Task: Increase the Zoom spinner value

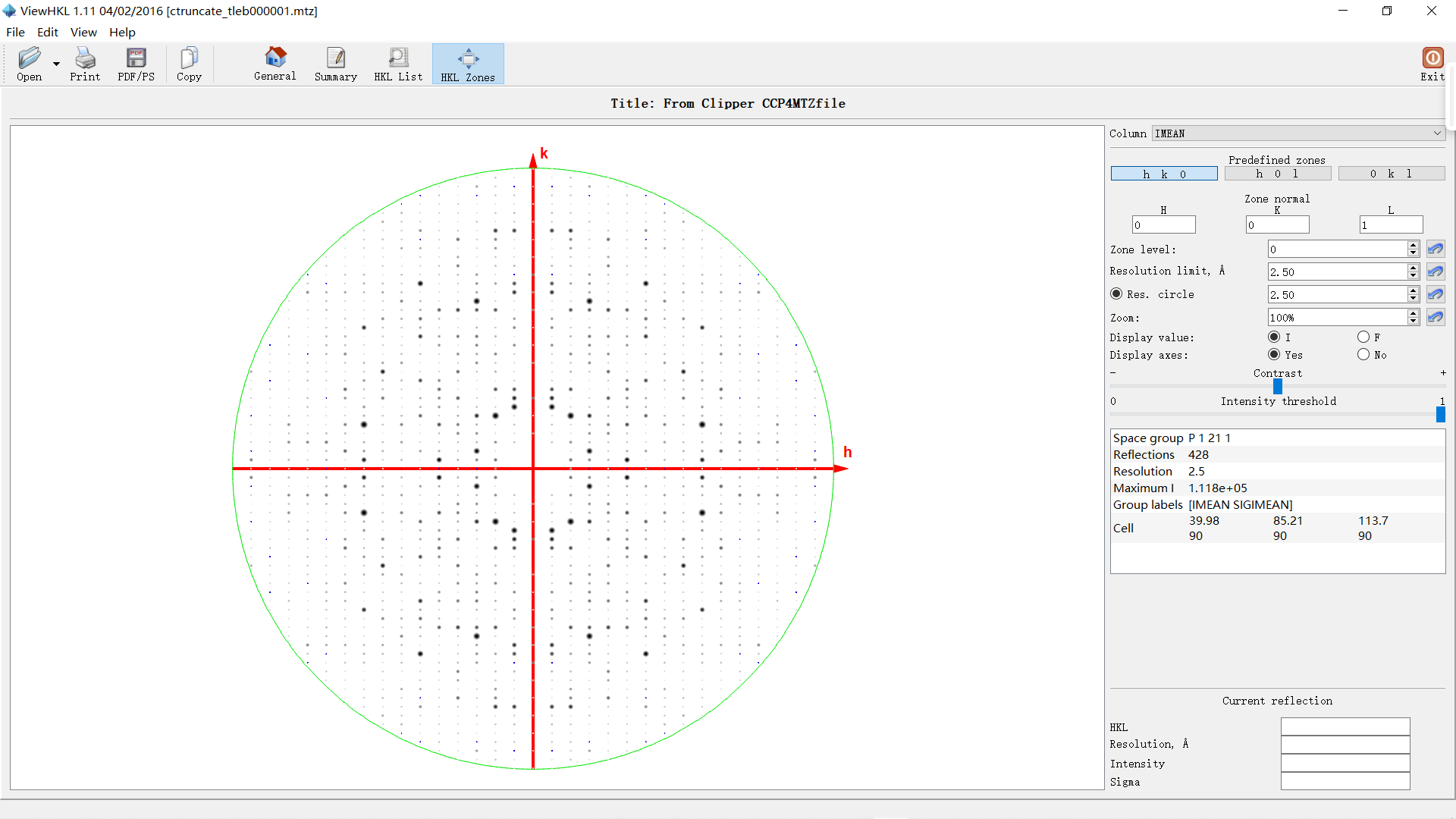Action: pyautogui.click(x=1413, y=313)
